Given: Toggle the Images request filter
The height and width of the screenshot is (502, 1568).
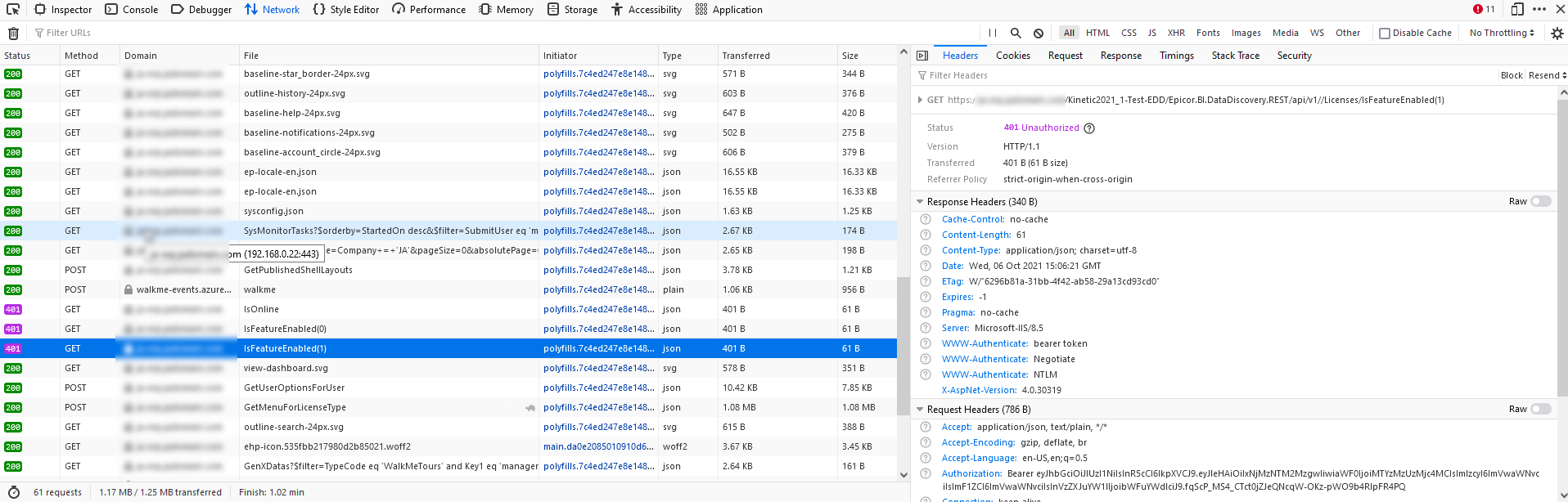Looking at the screenshot, I should [1246, 34].
